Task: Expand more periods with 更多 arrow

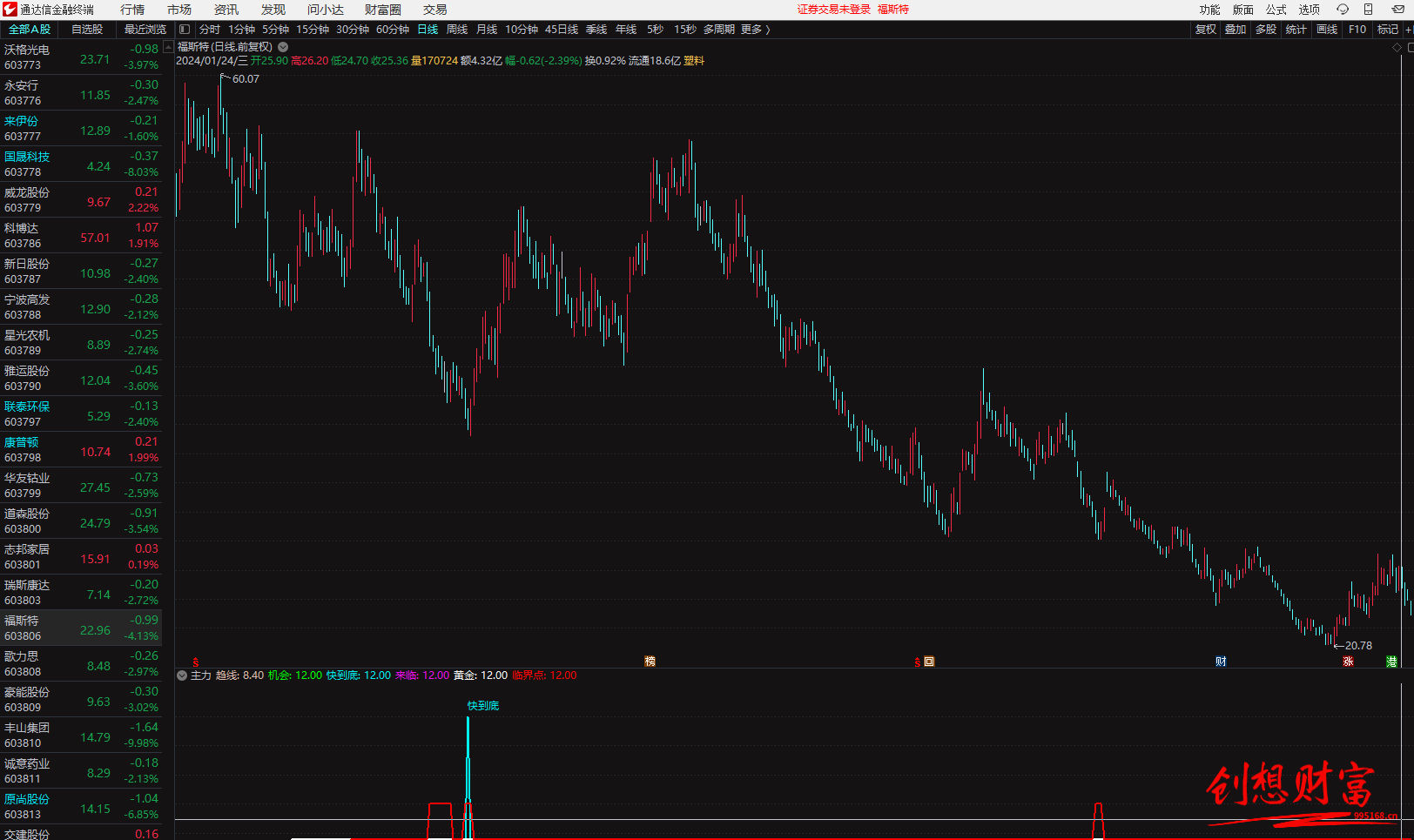Action: pos(756,30)
